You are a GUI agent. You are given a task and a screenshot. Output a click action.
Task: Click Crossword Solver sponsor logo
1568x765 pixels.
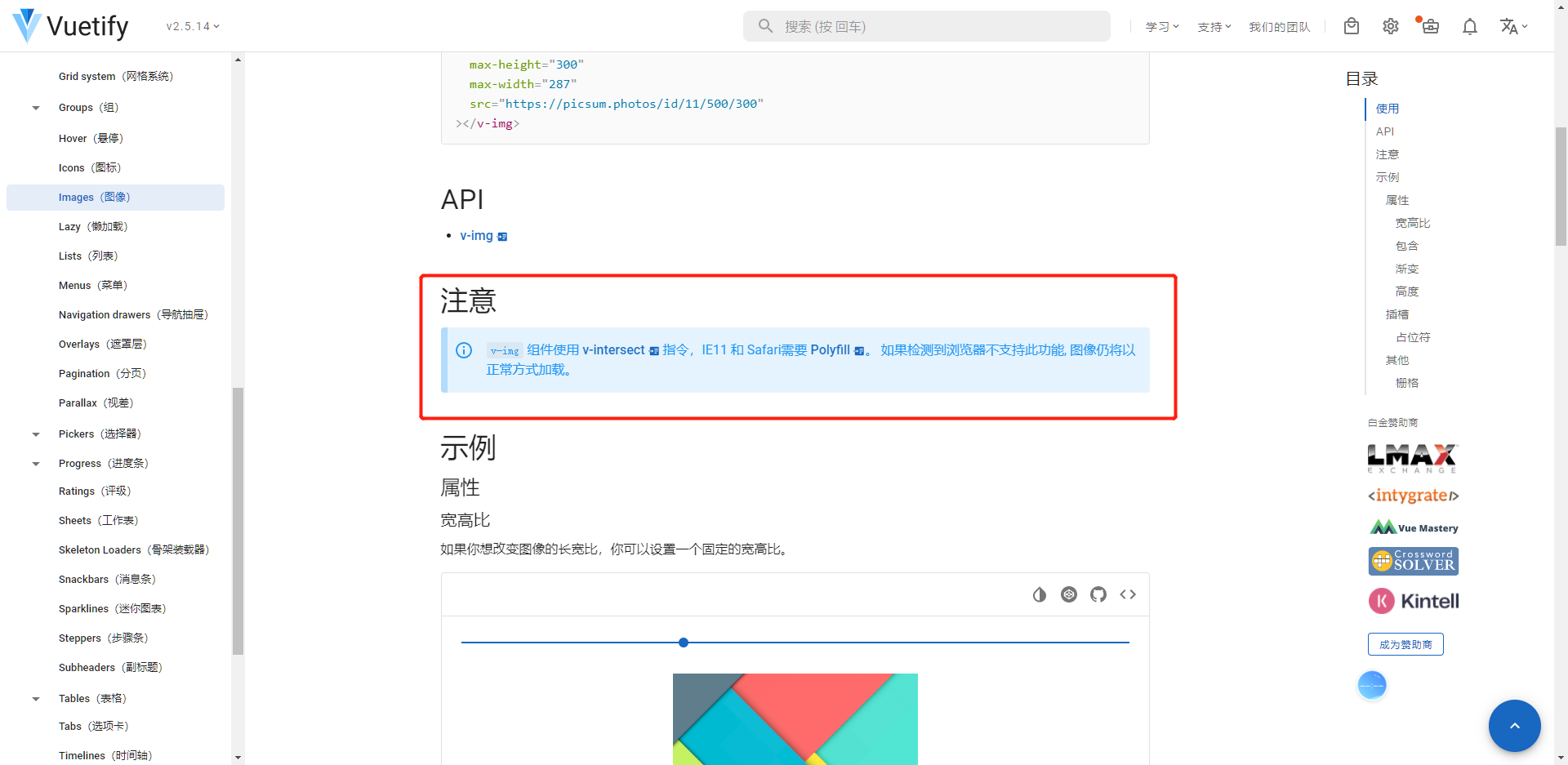[x=1414, y=561]
